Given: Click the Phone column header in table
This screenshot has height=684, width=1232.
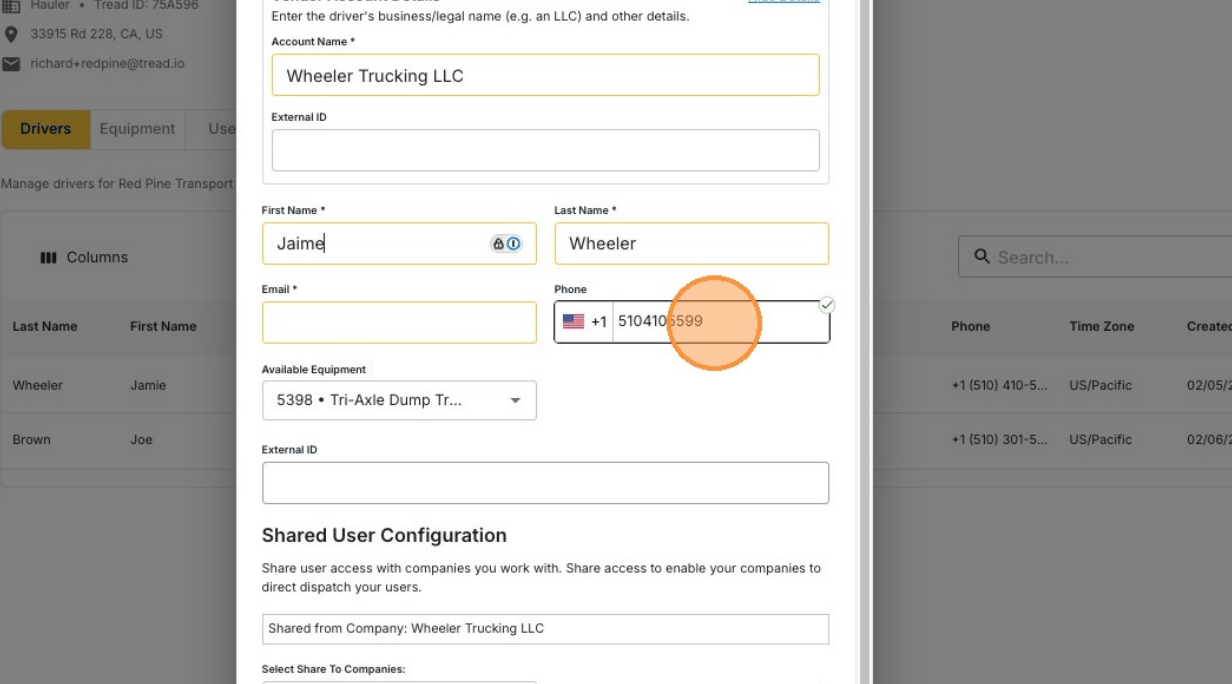Looking at the screenshot, I should [x=970, y=326].
